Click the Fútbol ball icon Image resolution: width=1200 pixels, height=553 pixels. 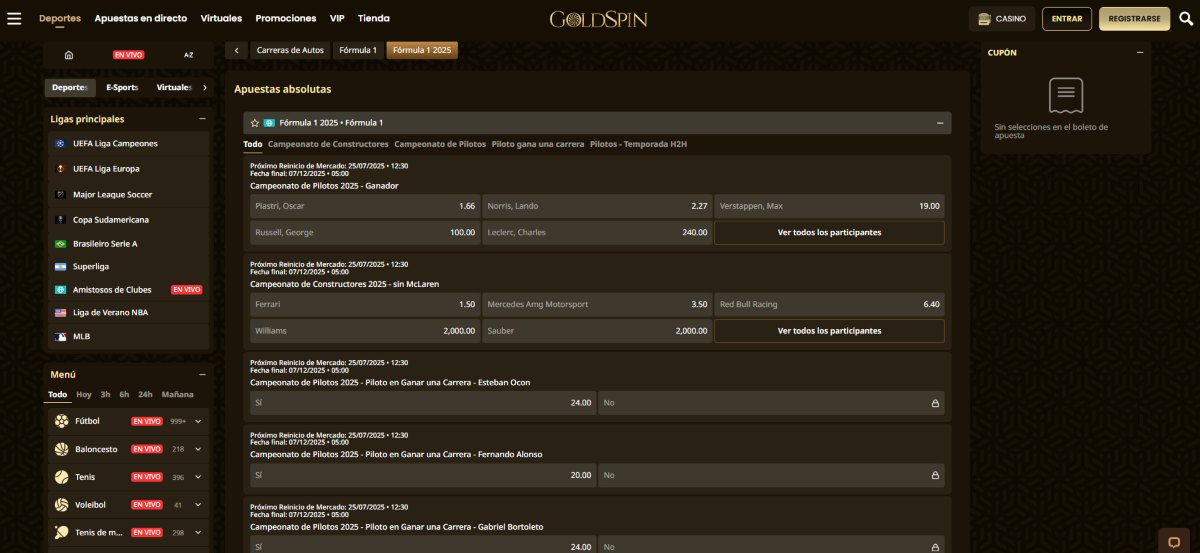click(62, 421)
